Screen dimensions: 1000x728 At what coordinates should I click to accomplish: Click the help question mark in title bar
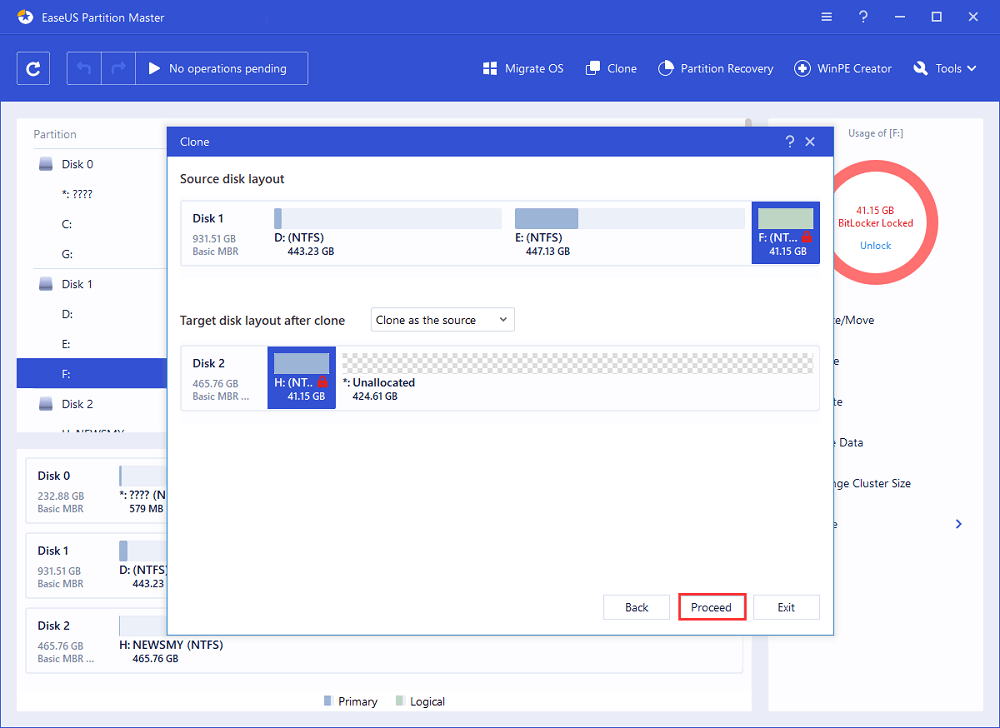[863, 17]
